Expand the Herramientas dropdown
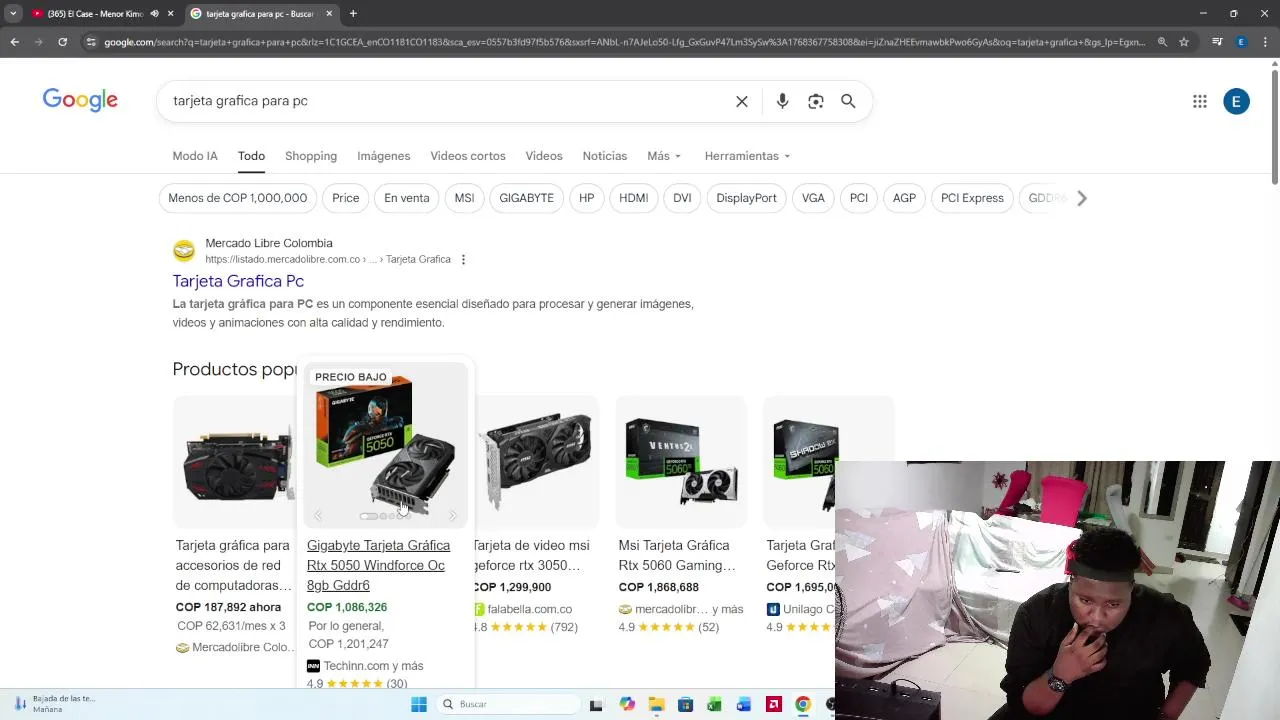The width and height of the screenshot is (1280, 720). click(747, 156)
